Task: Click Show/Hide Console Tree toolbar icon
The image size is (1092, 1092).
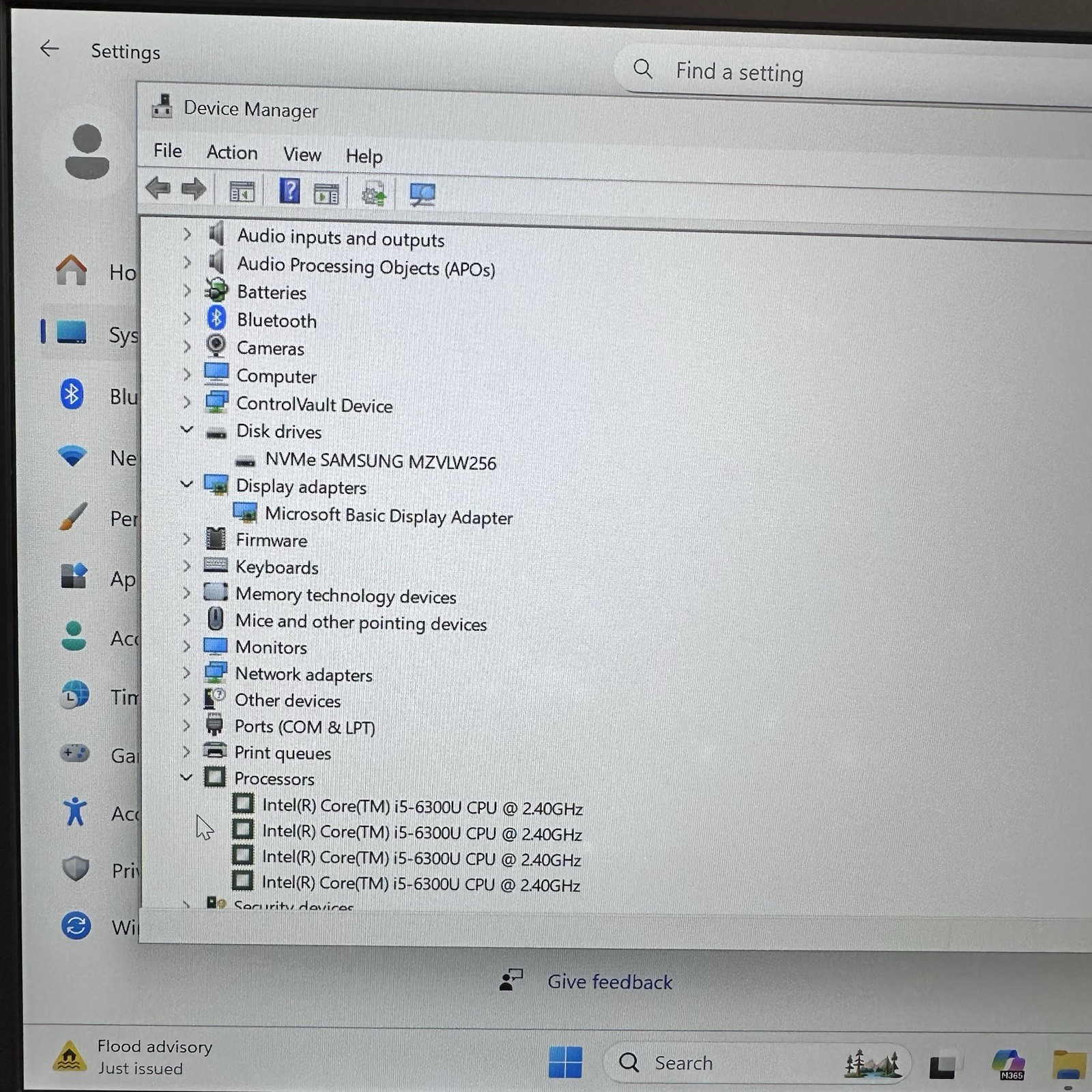Action: click(242, 192)
